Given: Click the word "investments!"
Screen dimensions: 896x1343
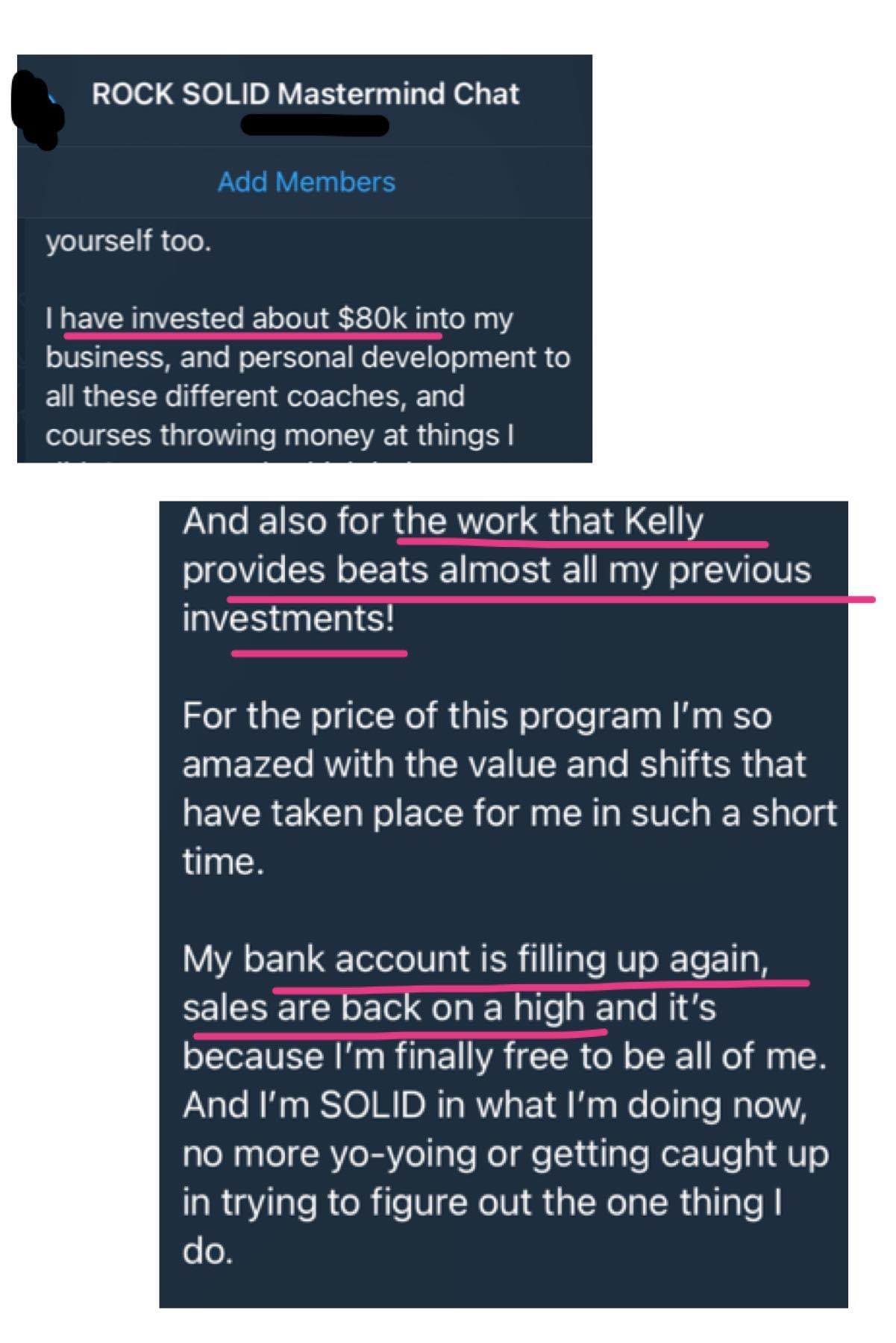Looking at the screenshot, I should [289, 618].
